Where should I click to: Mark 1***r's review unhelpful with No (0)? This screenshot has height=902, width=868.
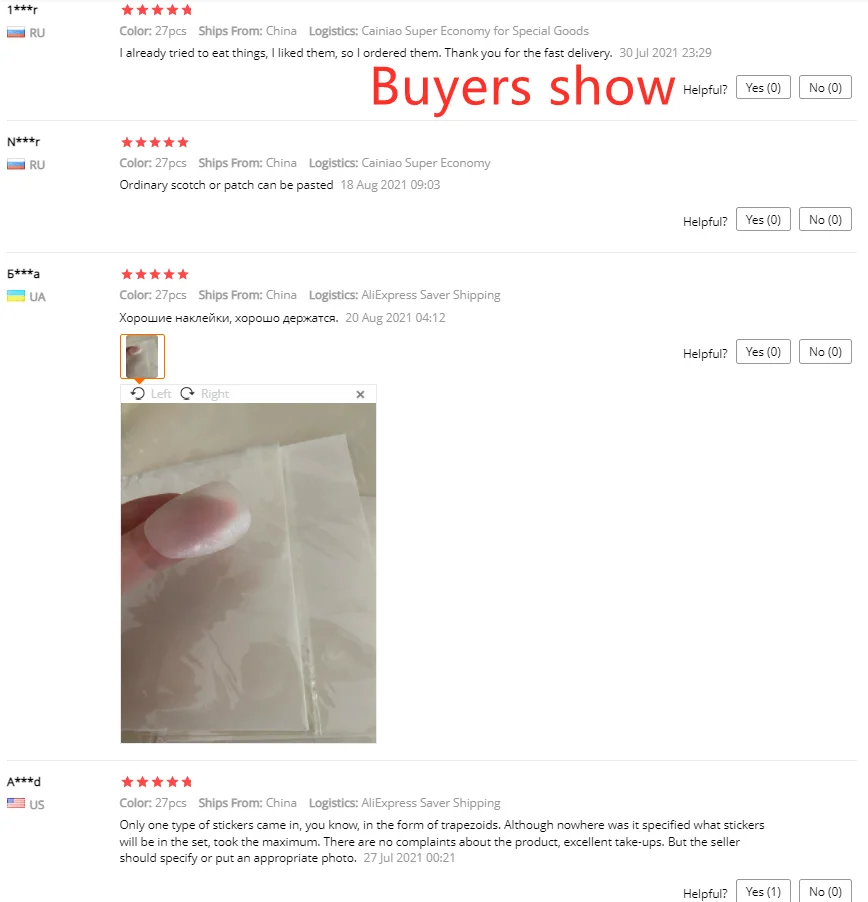click(825, 87)
